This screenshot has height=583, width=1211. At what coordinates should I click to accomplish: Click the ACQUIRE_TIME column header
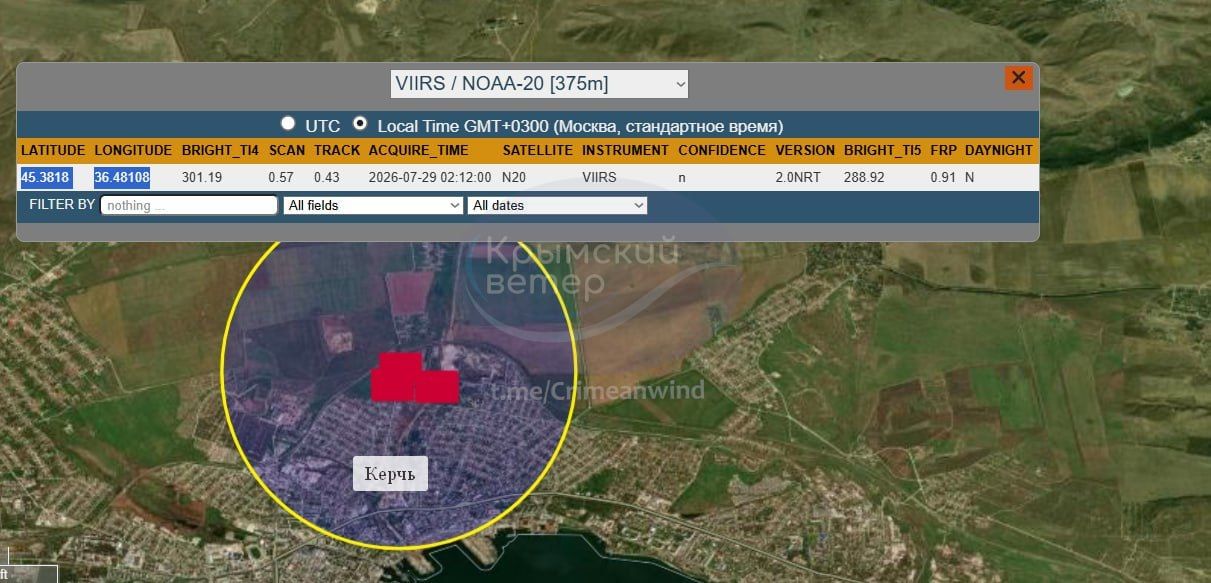pos(418,150)
